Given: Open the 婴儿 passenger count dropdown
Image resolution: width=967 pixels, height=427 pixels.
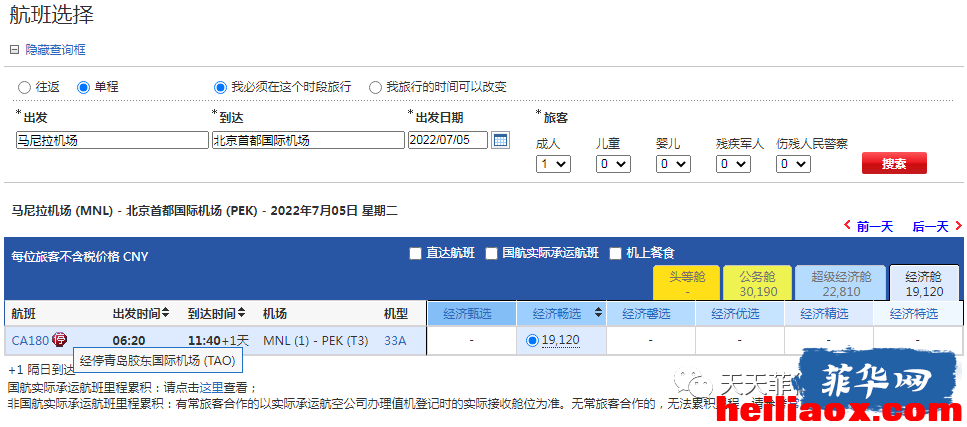Looking at the screenshot, I should (673, 164).
